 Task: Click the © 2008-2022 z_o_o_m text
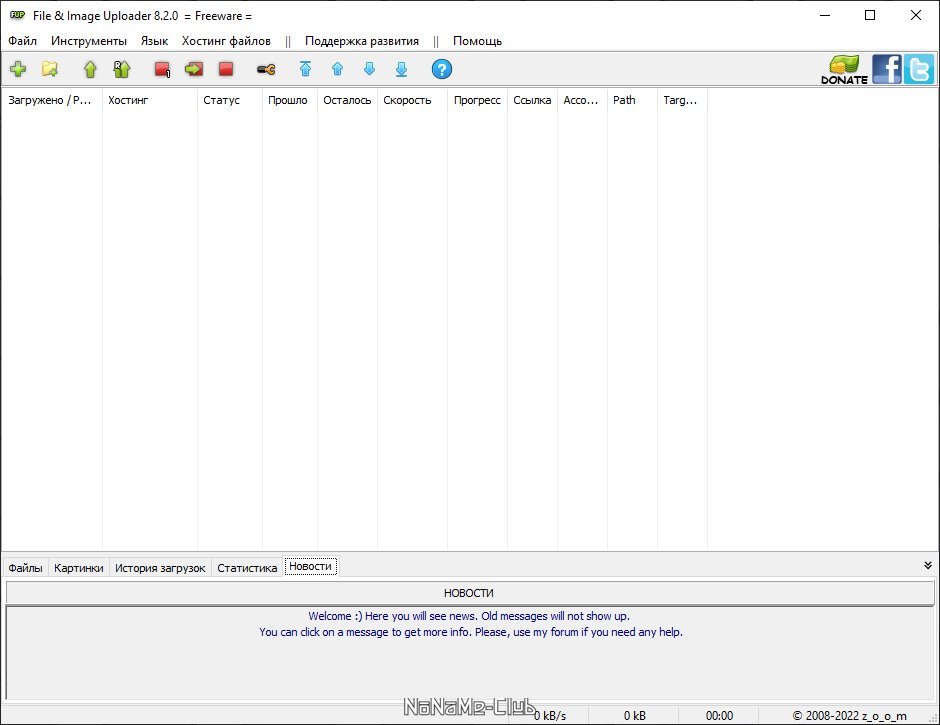coord(849,715)
